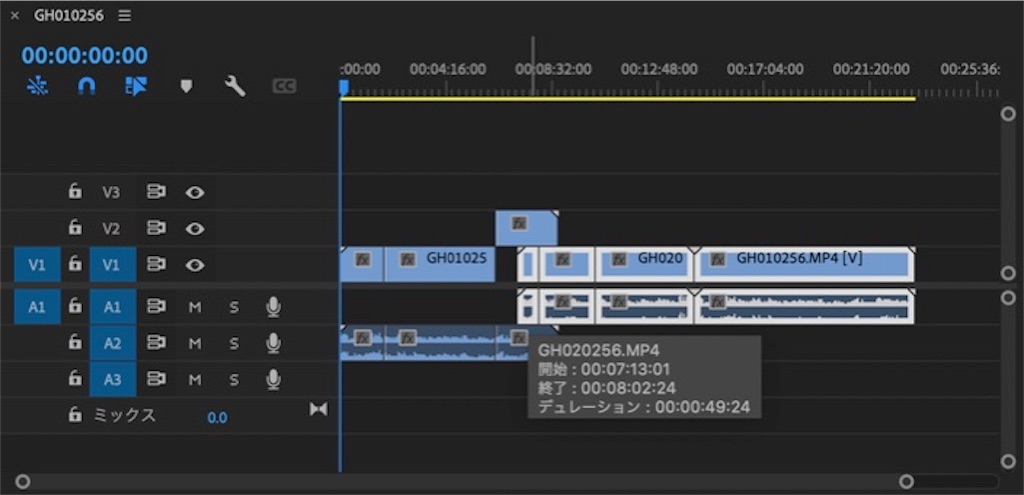The height and width of the screenshot is (495, 1024).
Task: Target the V2 track label
Action: 112,229
